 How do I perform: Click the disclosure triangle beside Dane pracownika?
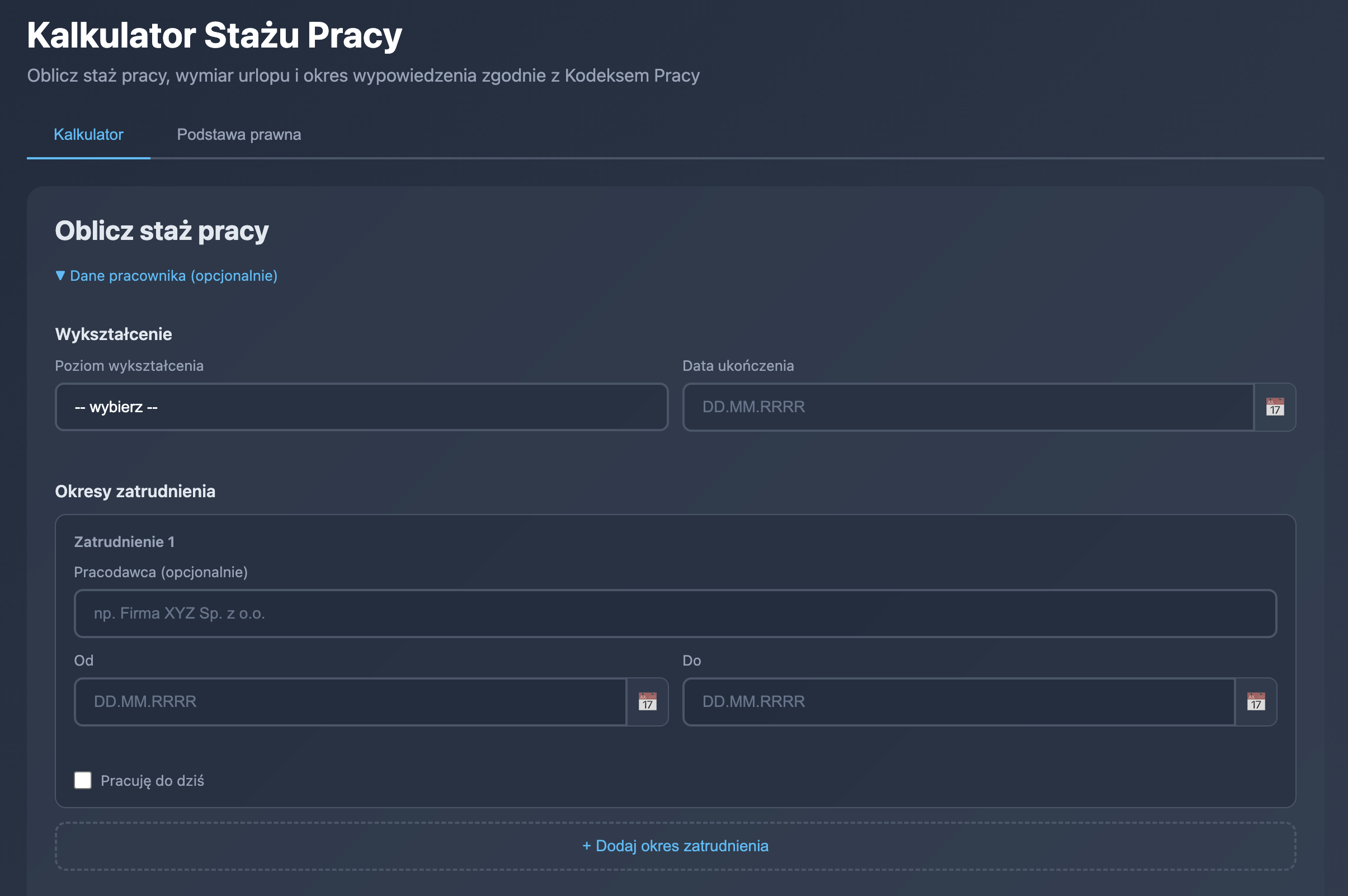(x=60, y=276)
